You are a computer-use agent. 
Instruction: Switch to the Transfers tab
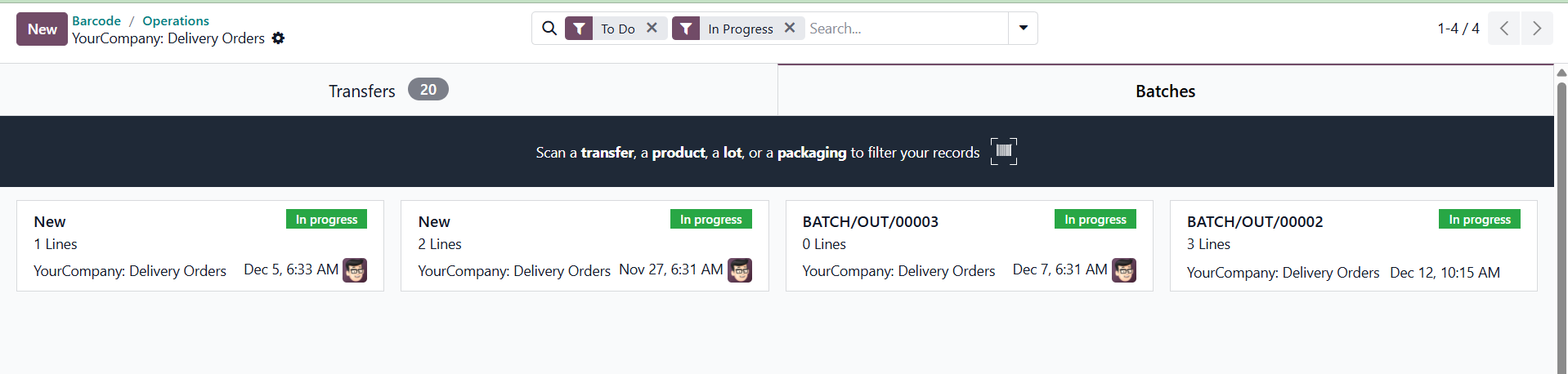pyautogui.click(x=388, y=91)
